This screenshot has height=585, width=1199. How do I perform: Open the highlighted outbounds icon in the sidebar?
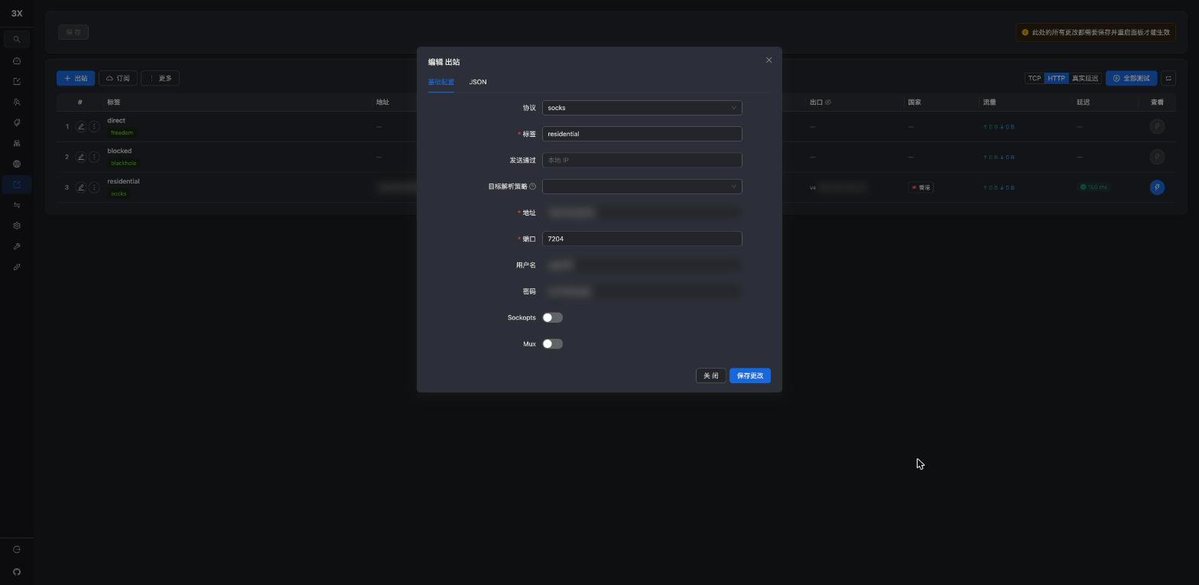17,184
